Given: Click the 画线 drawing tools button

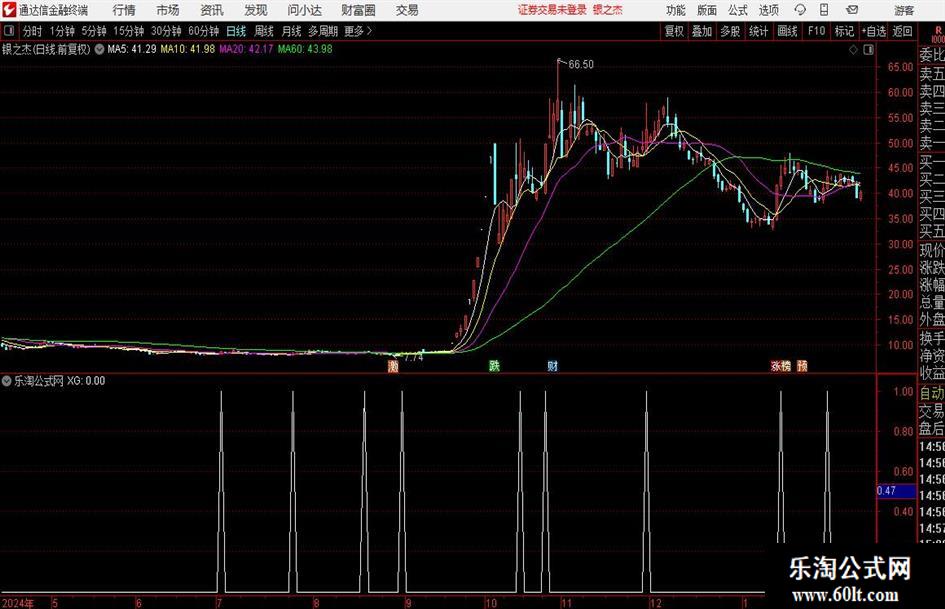Looking at the screenshot, I should point(787,31).
